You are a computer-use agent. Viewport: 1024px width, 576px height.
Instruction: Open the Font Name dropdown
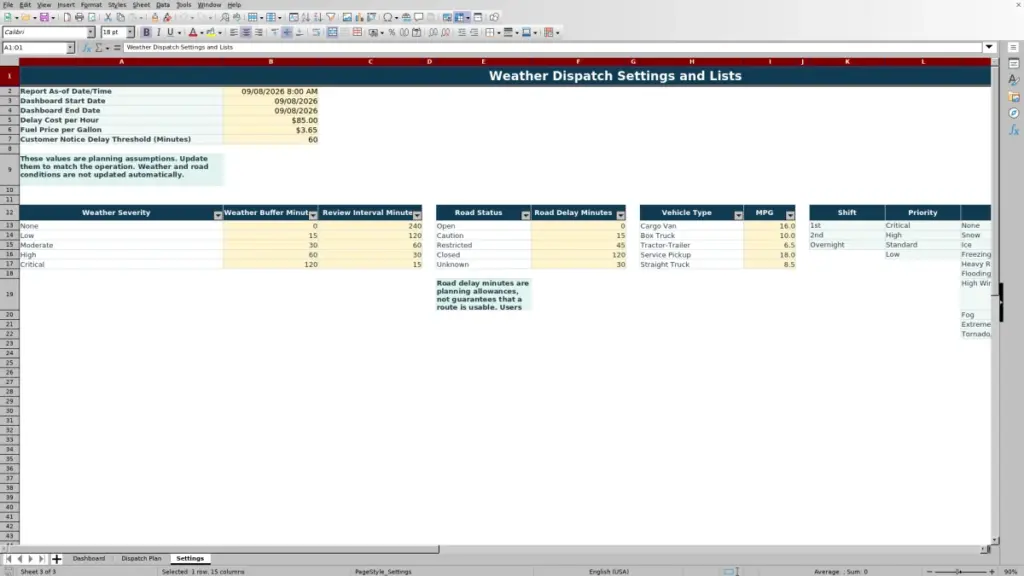(x=91, y=32)
